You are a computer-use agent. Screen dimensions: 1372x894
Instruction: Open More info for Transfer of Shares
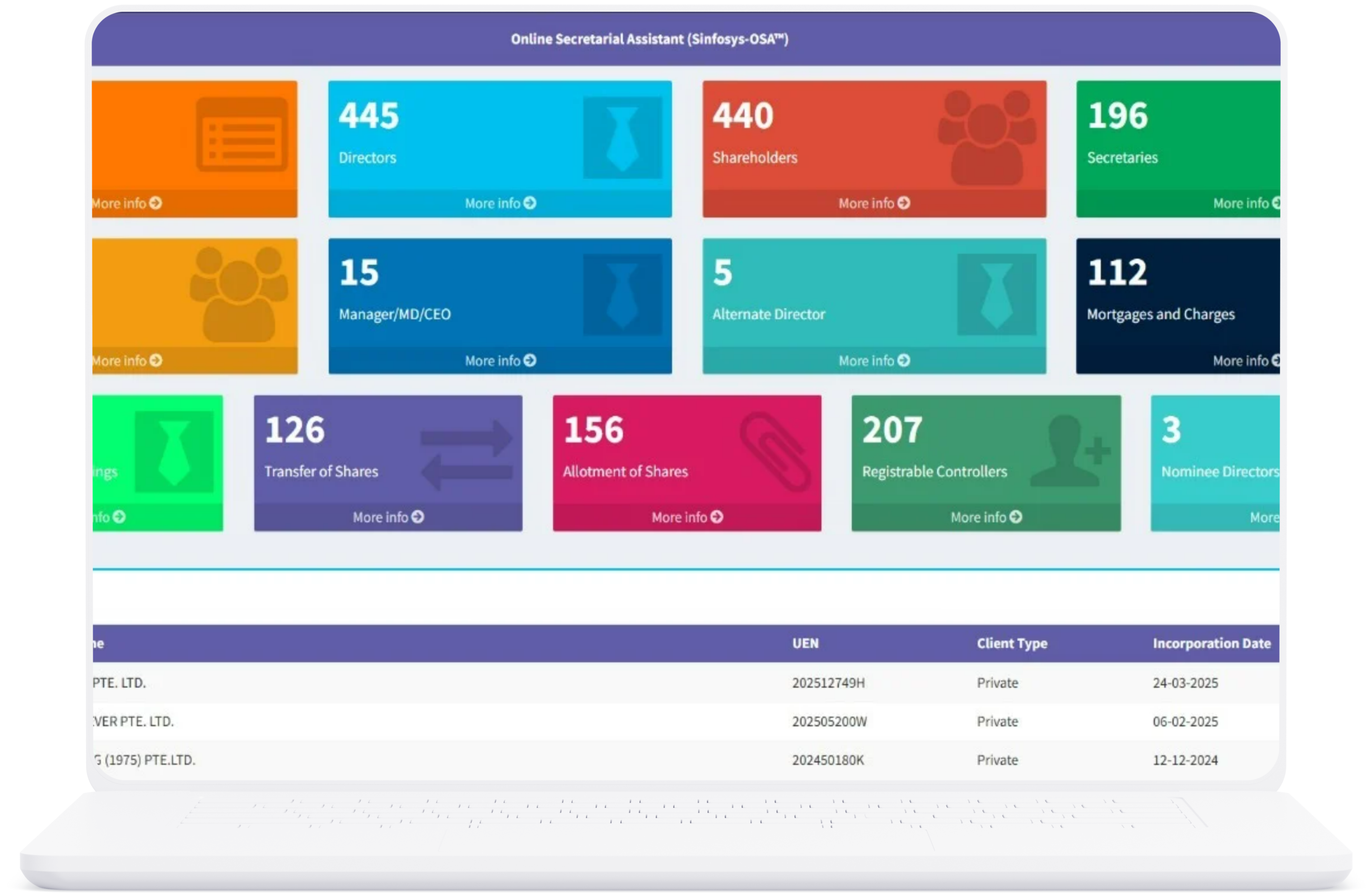[388, 517]
